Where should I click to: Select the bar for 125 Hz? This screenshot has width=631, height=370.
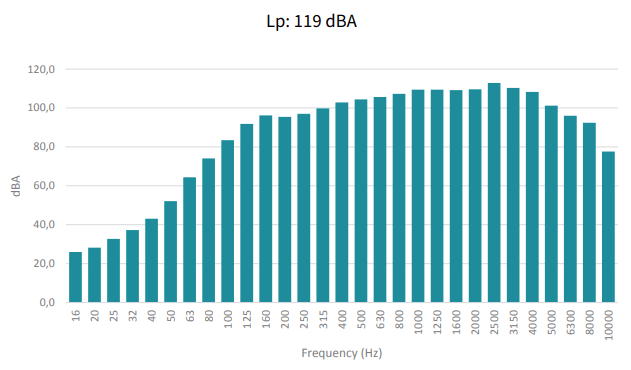(247, 213)
